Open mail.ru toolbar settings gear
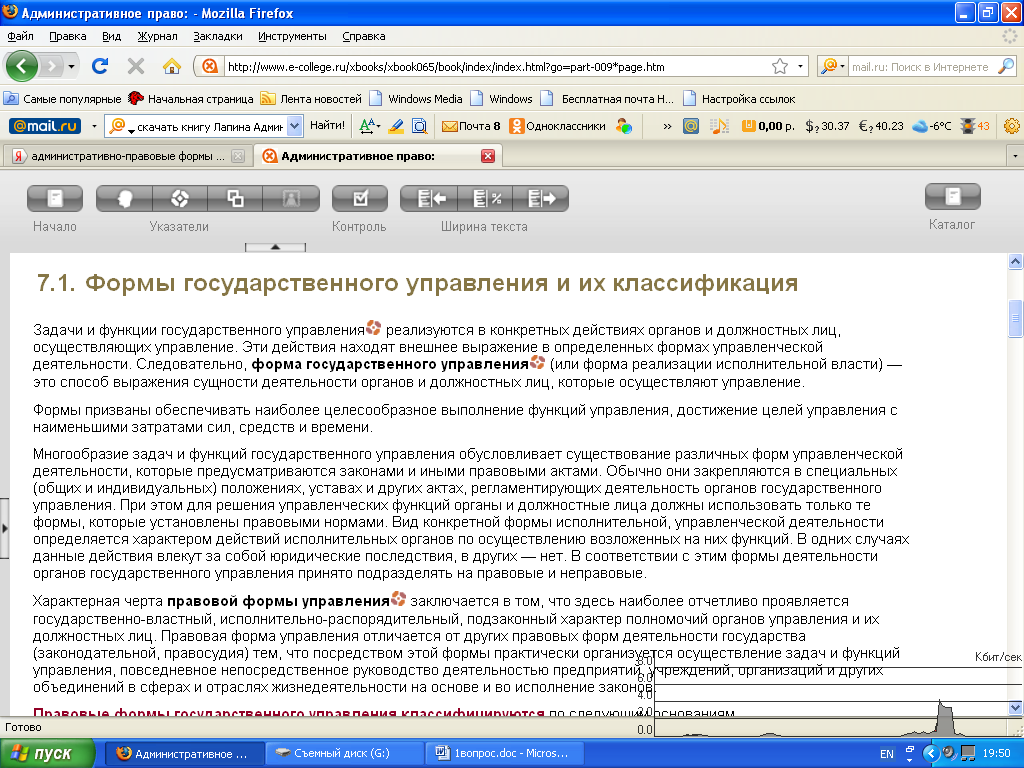The height and width of the screenshot is (768, 1024). click(1012, 126)
